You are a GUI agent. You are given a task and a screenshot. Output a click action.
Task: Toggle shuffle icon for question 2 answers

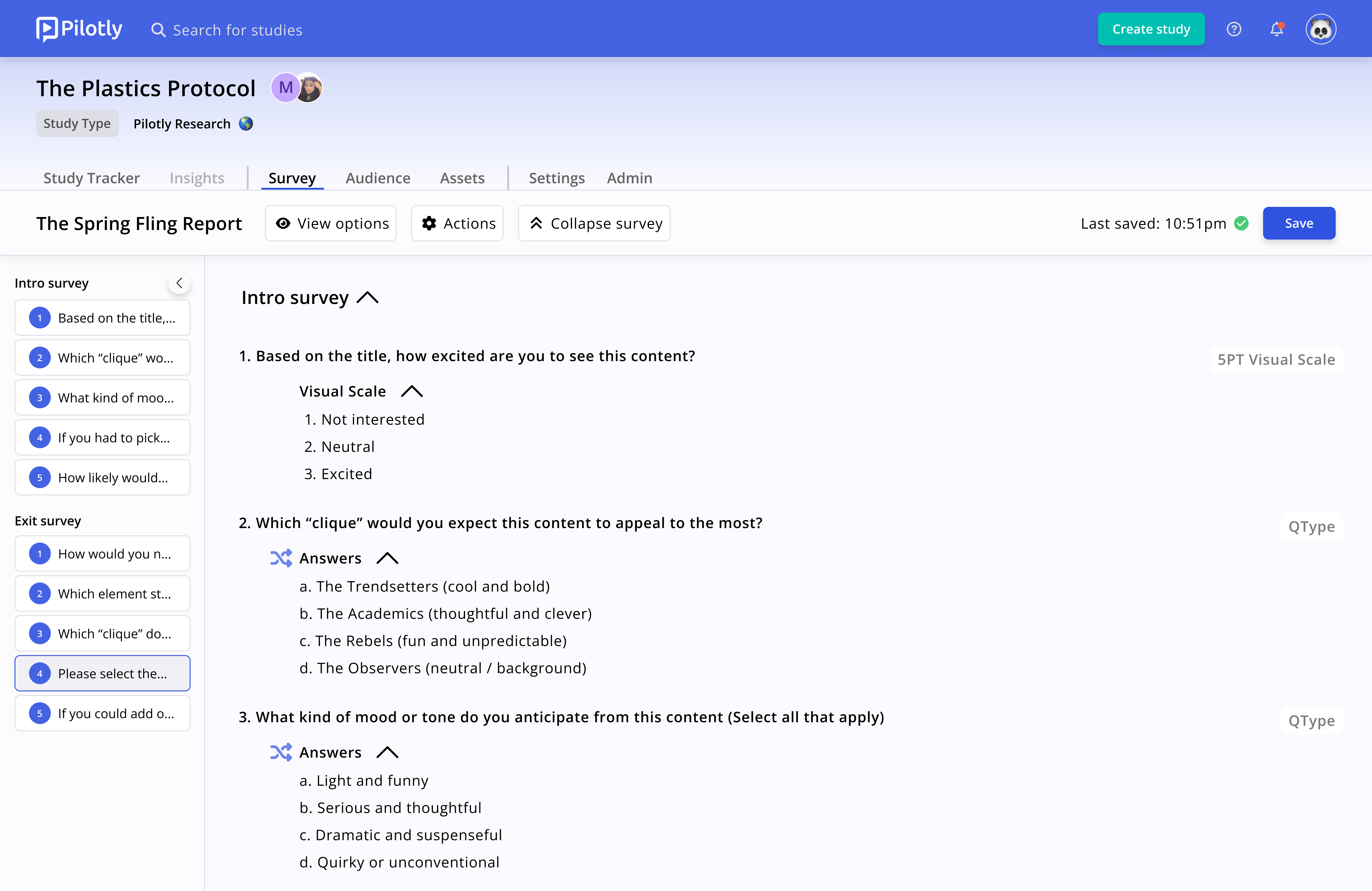click(x=281, y=558)
